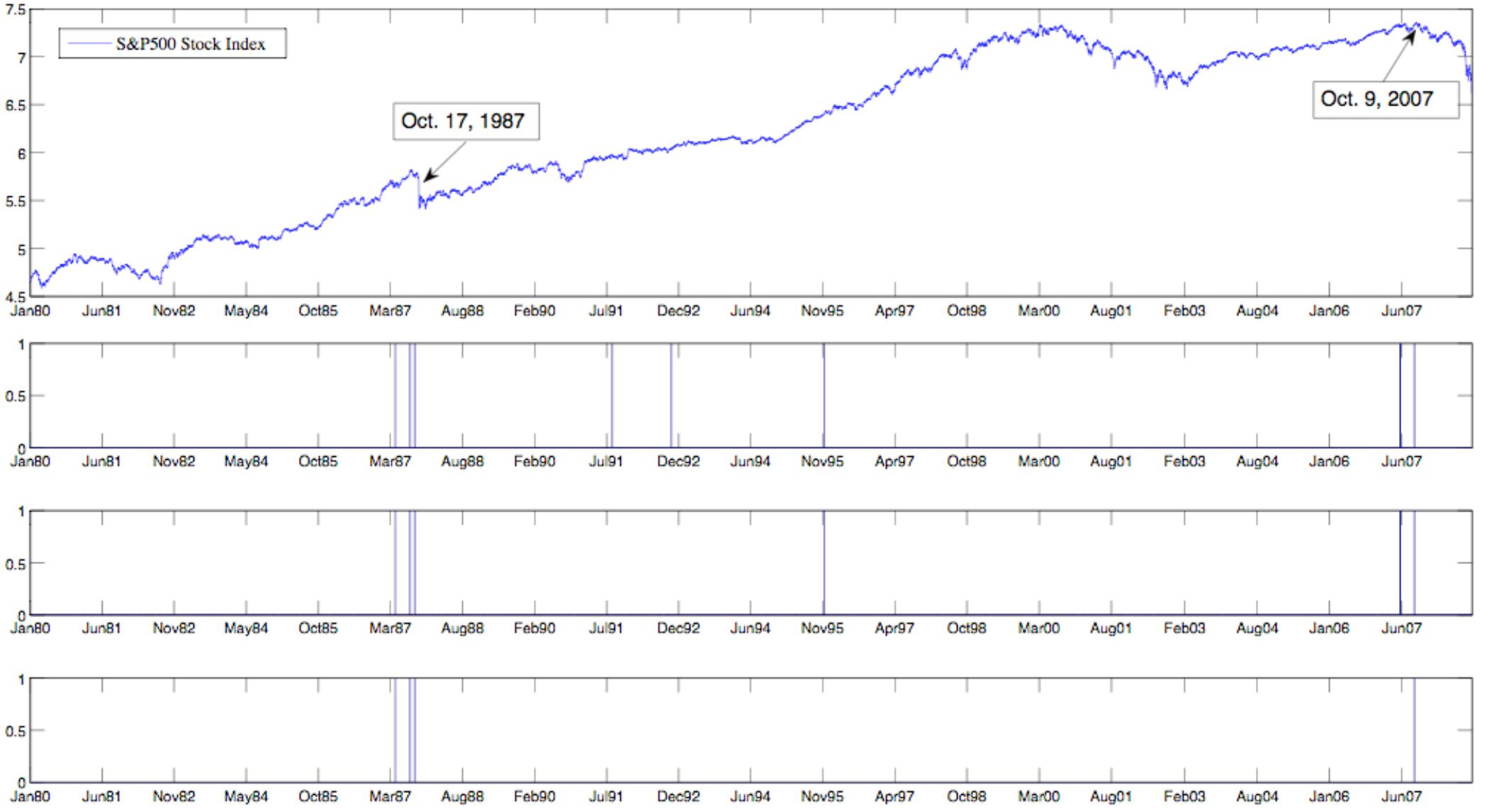Click the Dec92 spike in the second panel

pyautogui.click(x=671, y=395)
